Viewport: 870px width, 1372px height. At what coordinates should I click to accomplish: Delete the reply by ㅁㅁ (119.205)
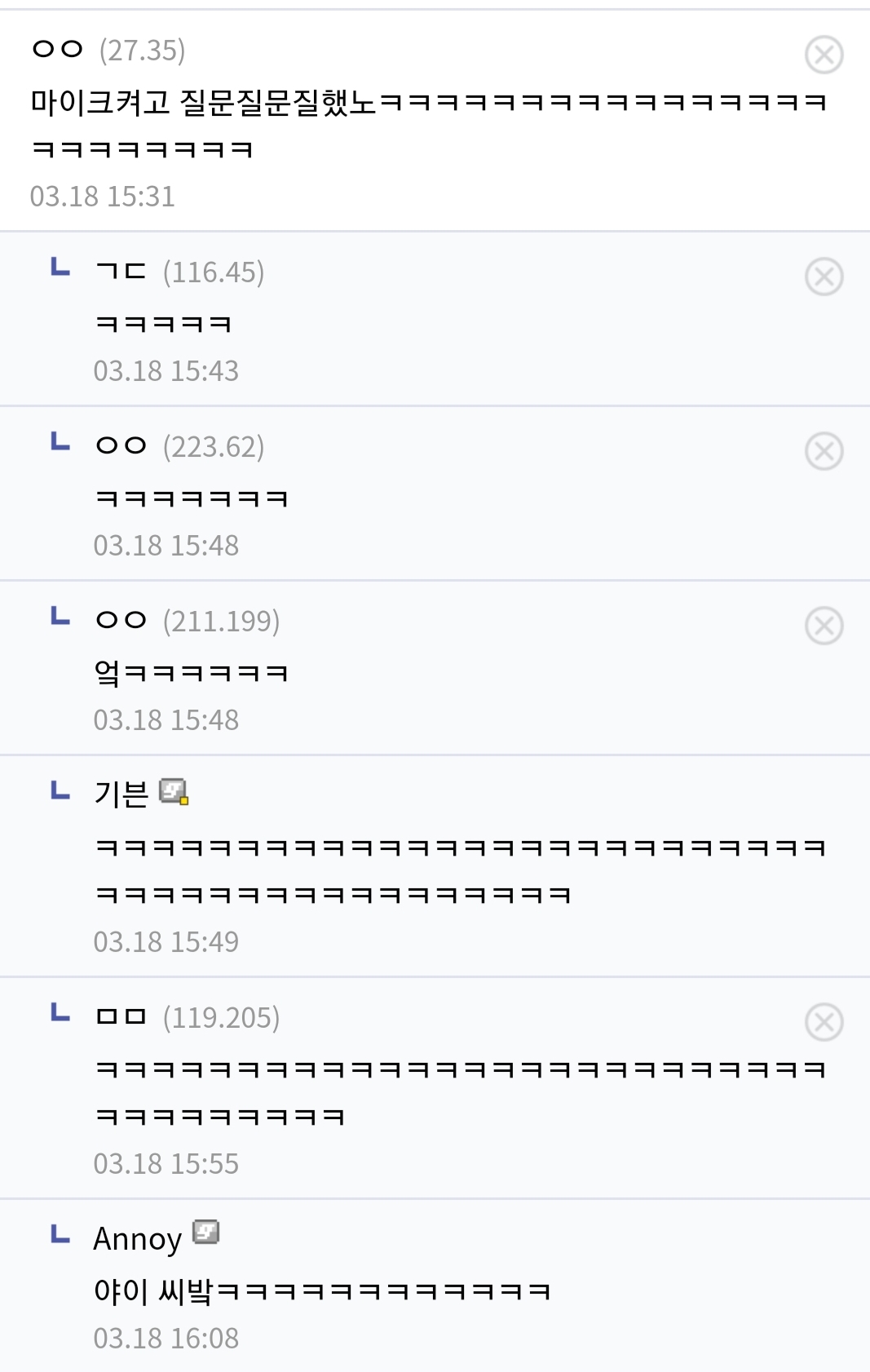pyautogui.click(x=824, y=1022)
